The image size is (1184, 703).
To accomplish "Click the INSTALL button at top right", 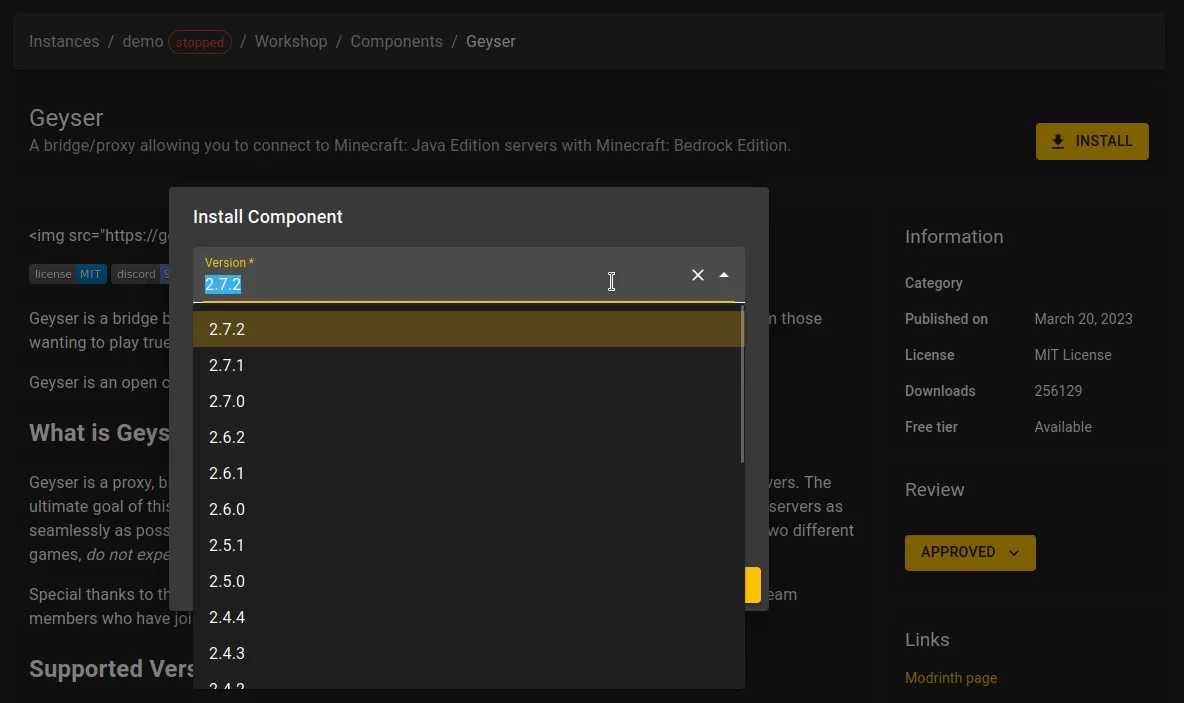I will (x=1092, y=141).
